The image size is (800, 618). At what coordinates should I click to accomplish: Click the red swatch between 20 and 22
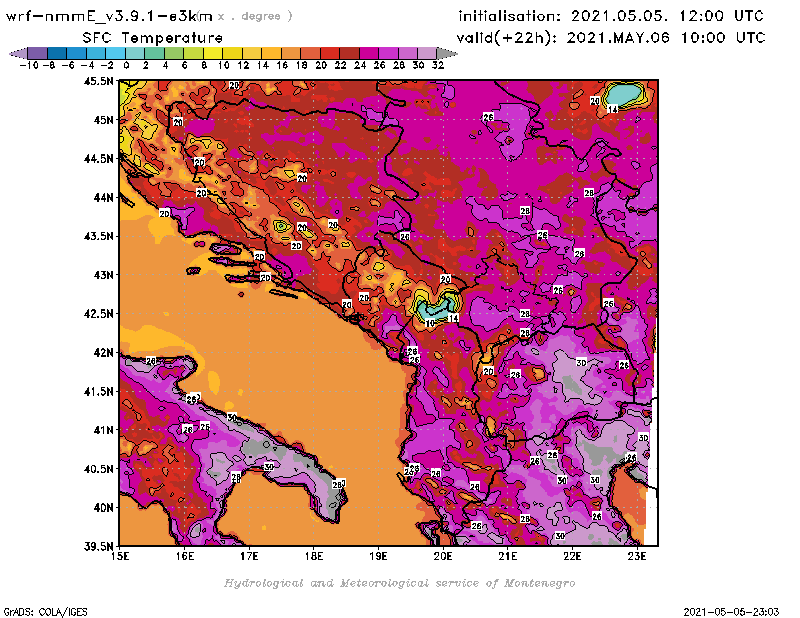(x=330, y=53)
